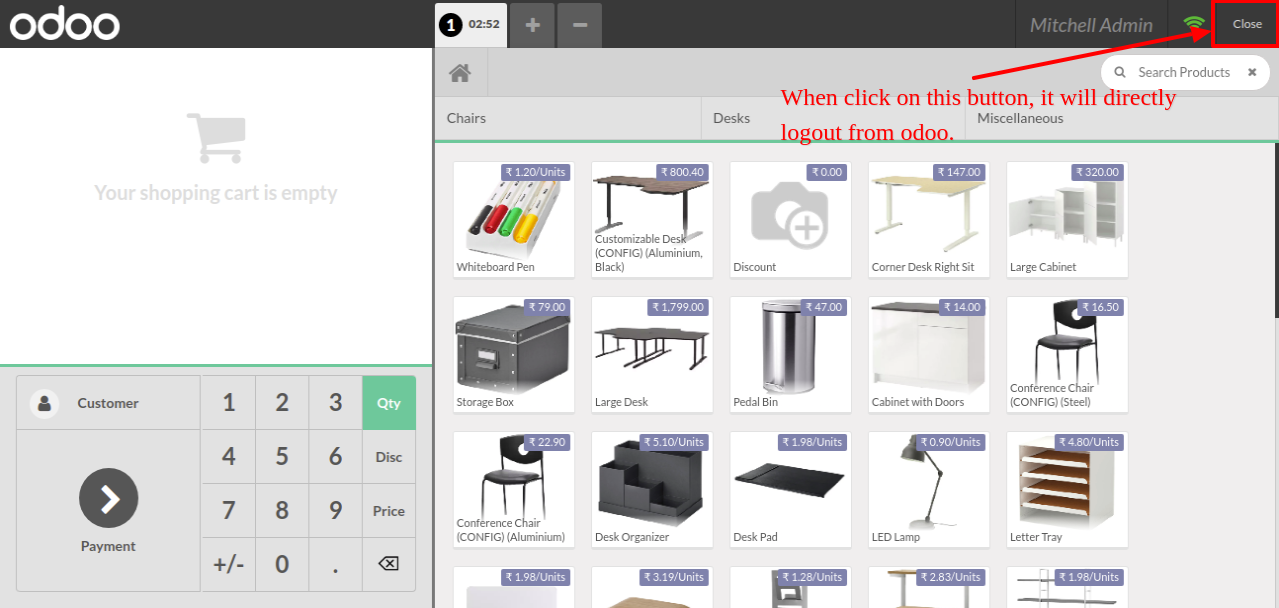Viewport: 1279px width, 608px height.
Task: Activate Price mode on numpad
Action: [x=389, y=511]
